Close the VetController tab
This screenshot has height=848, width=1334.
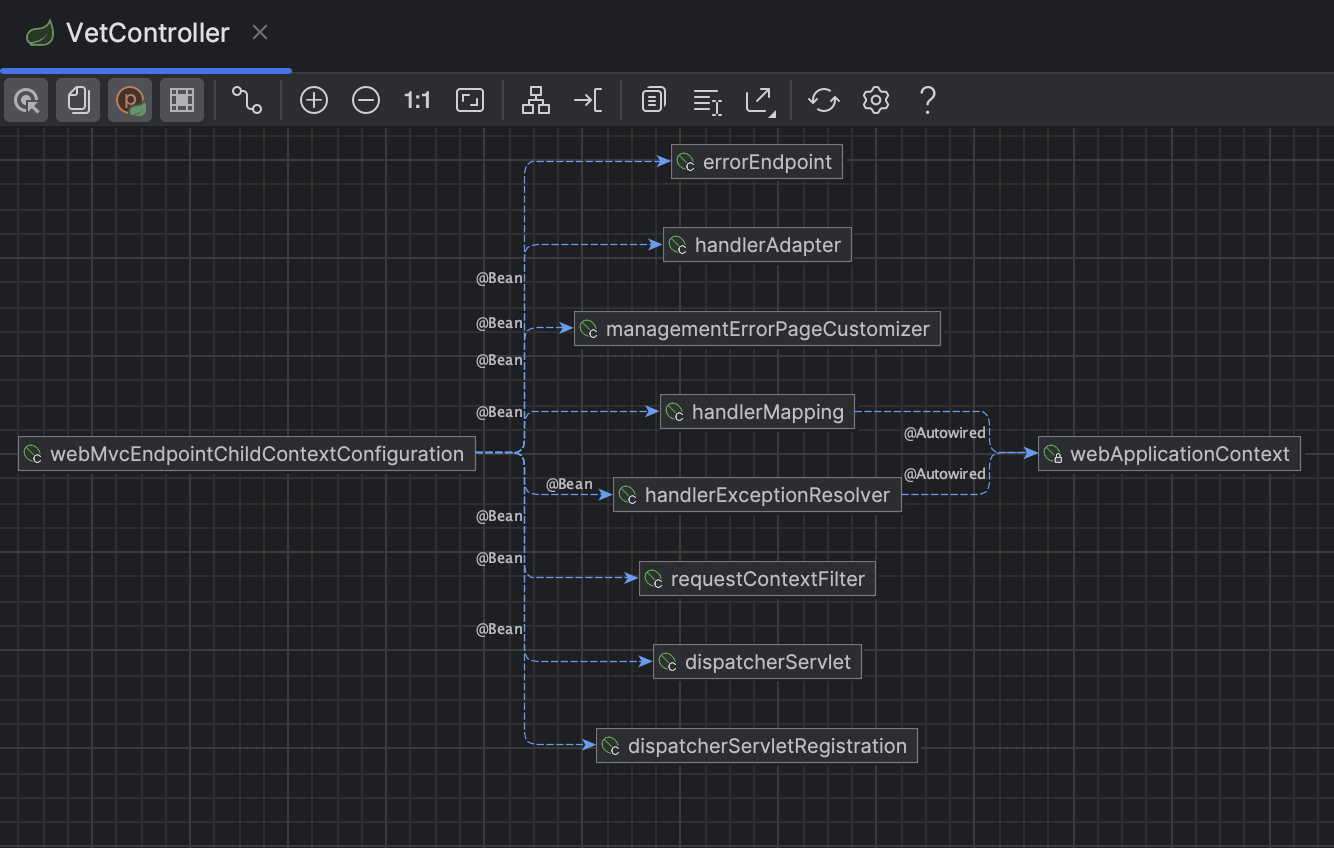259,32
